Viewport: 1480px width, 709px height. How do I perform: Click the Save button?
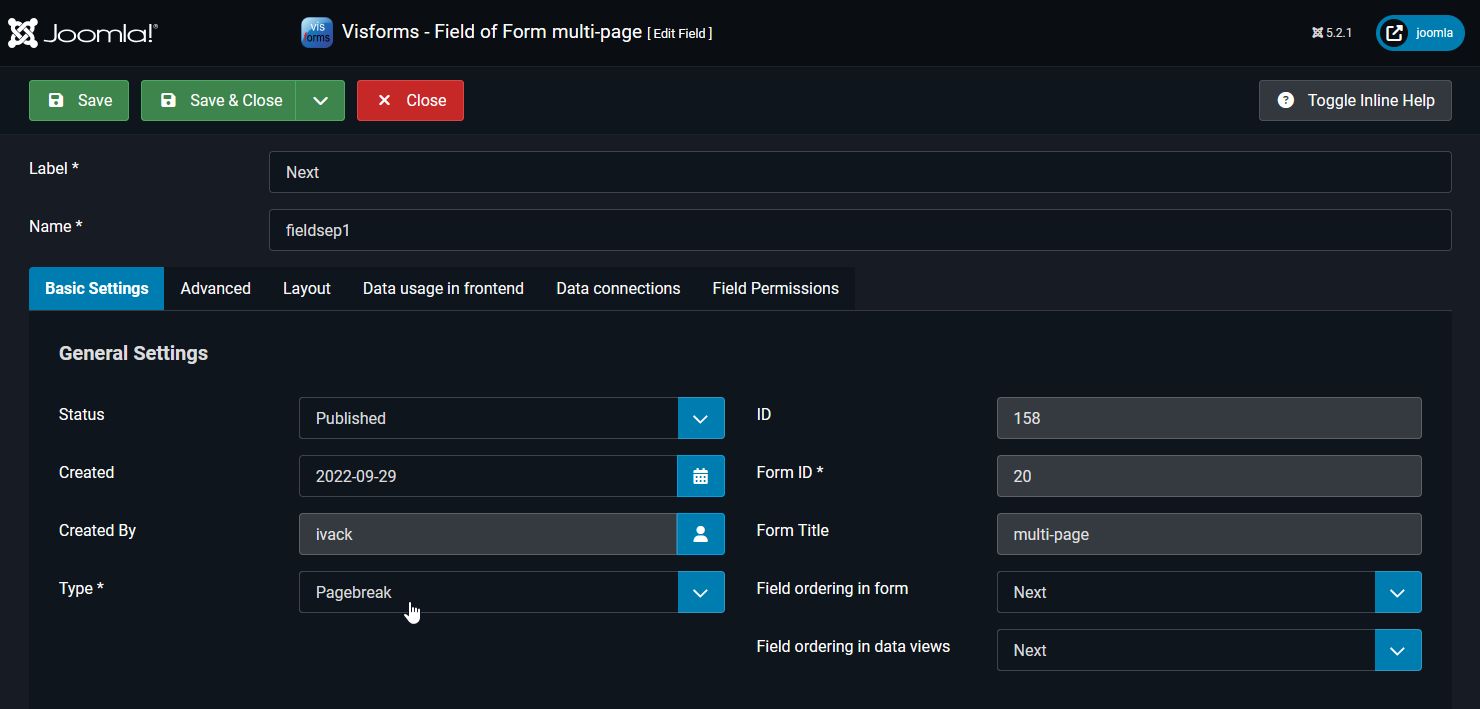coord(78,100)
